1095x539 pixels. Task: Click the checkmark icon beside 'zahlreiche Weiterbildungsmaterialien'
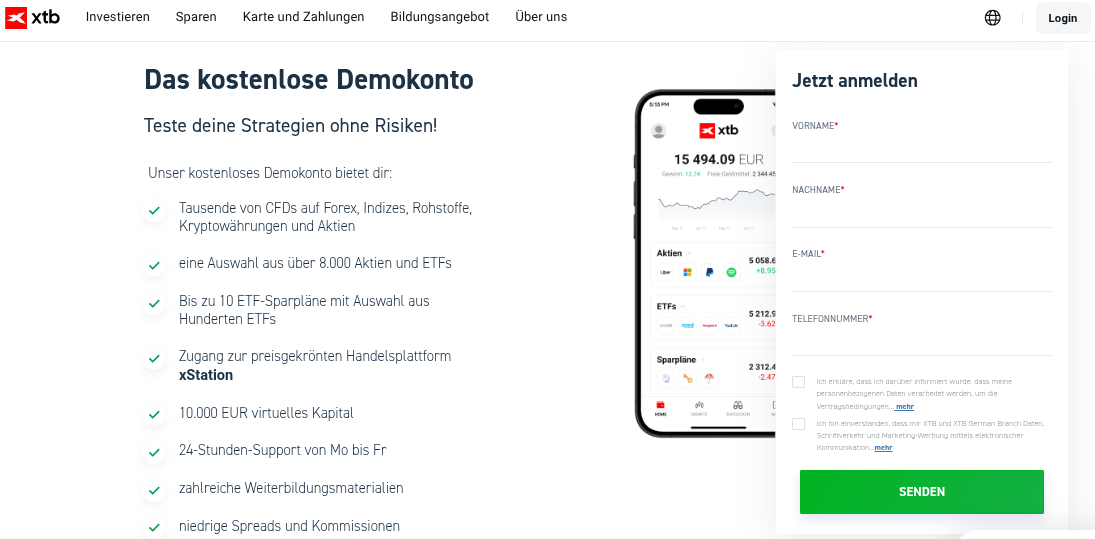click(x=154, y=490)
